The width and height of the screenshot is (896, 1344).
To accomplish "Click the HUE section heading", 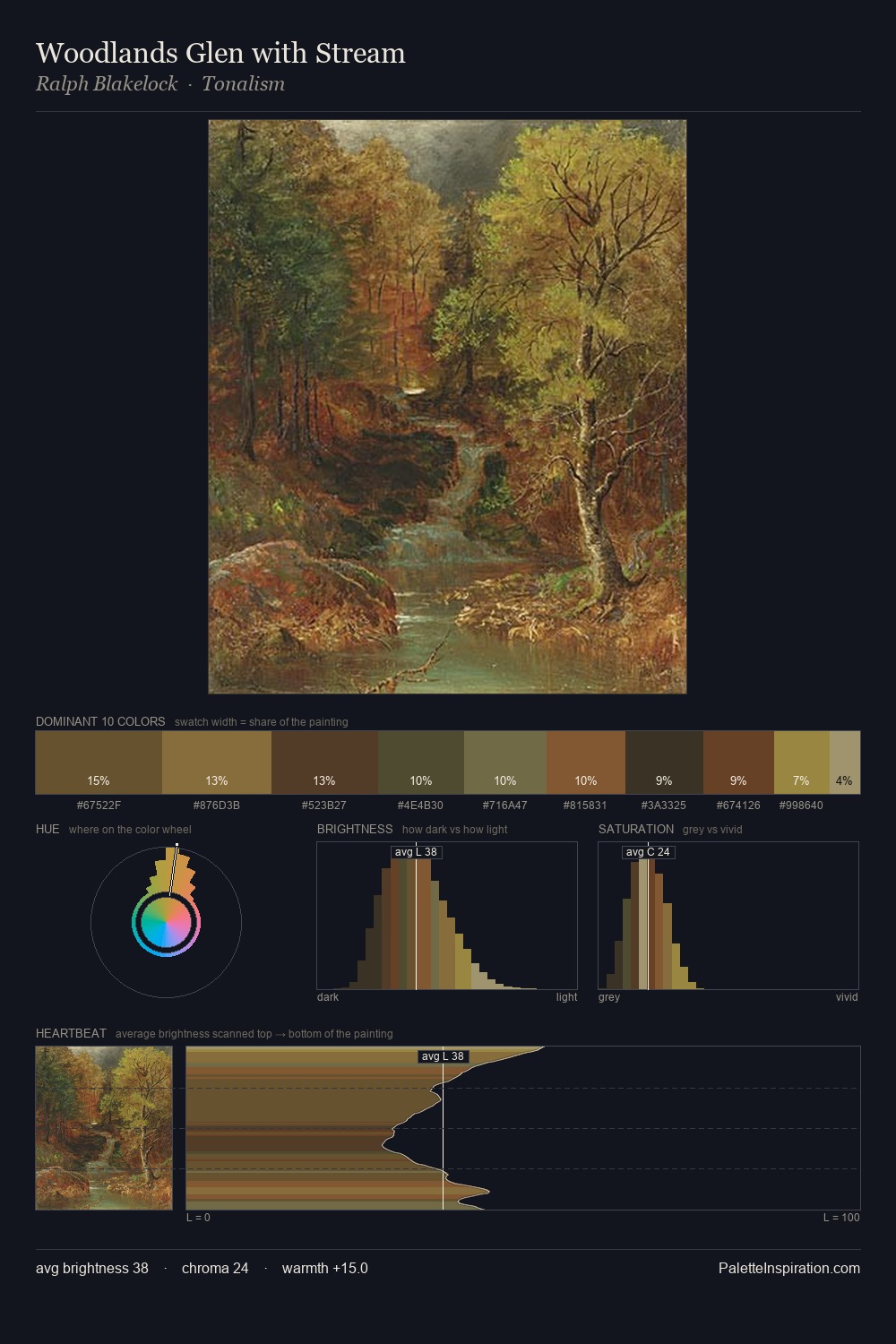I will click(x=47, y=829).
